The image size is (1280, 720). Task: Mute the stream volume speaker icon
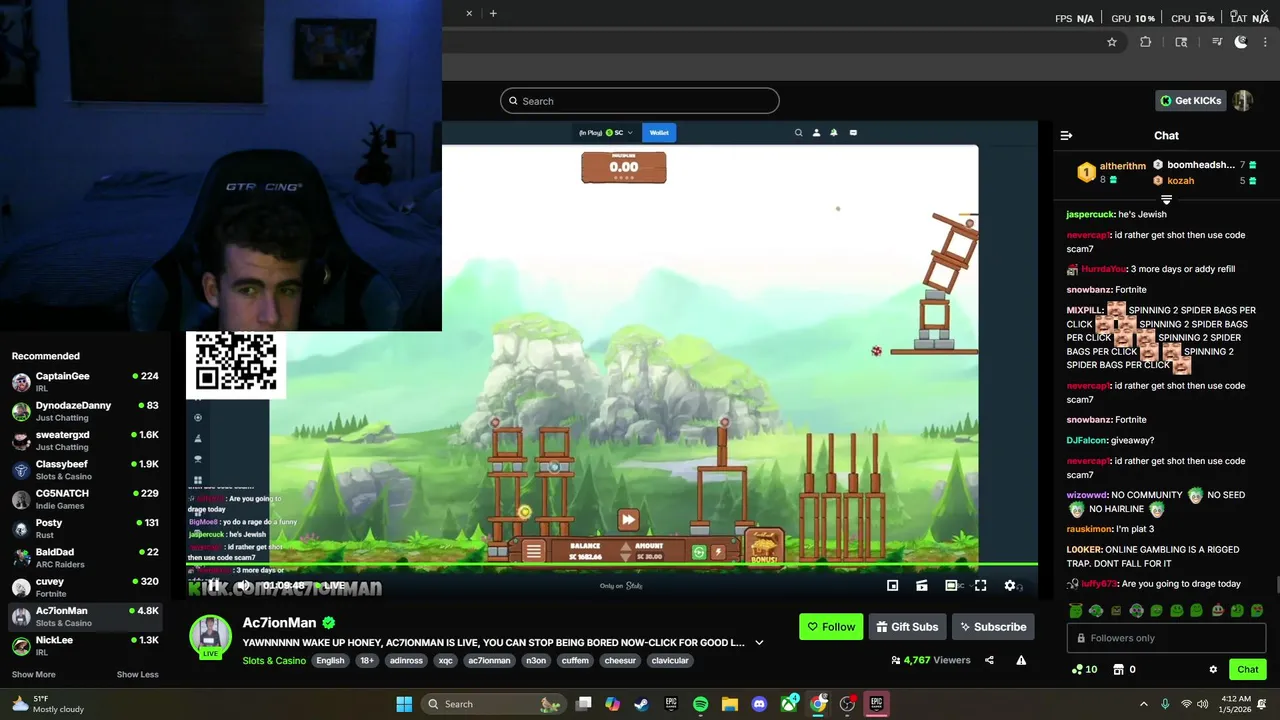(x=243, y=585)
